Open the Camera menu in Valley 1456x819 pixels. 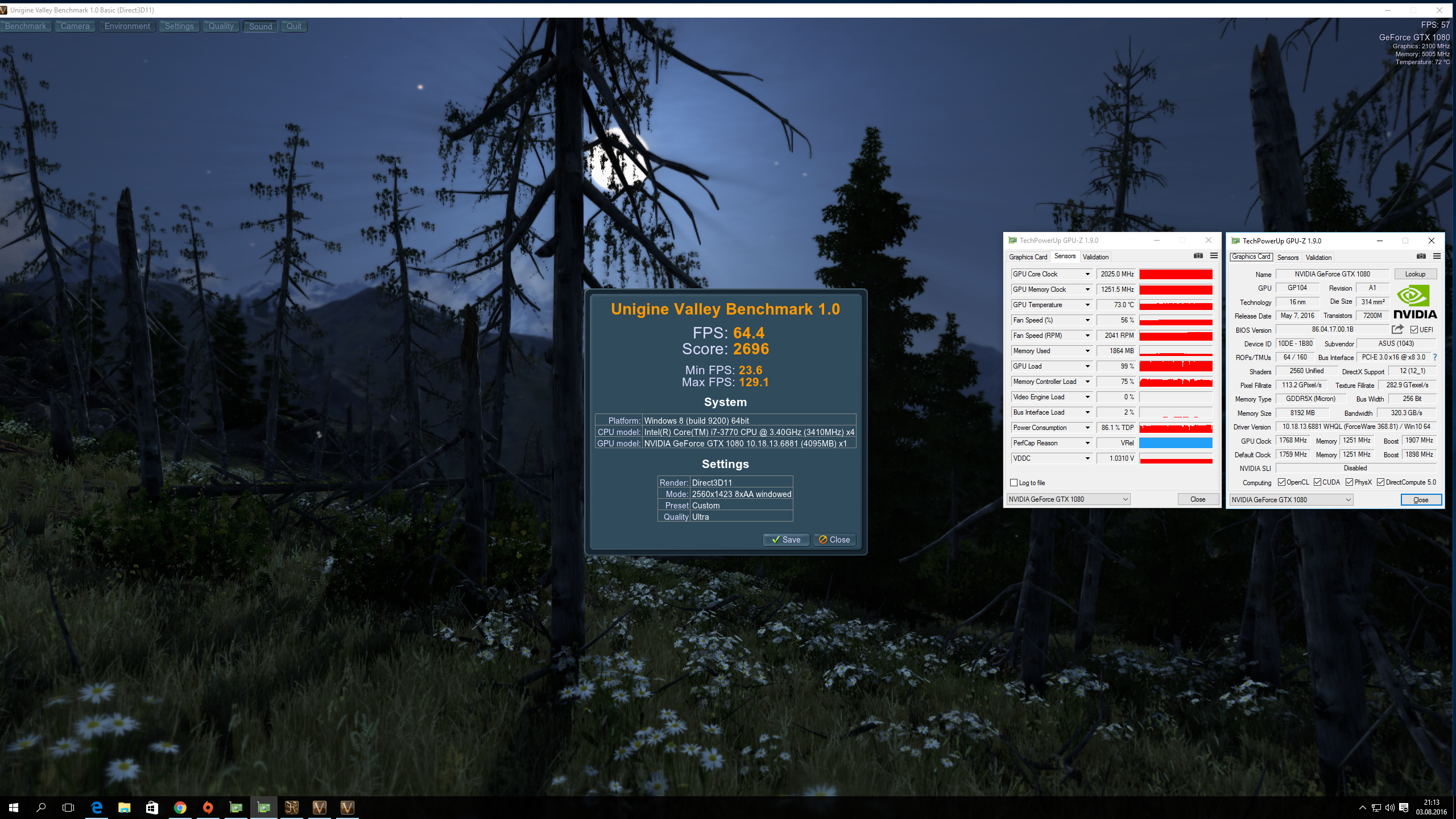(x=75, y=26)
